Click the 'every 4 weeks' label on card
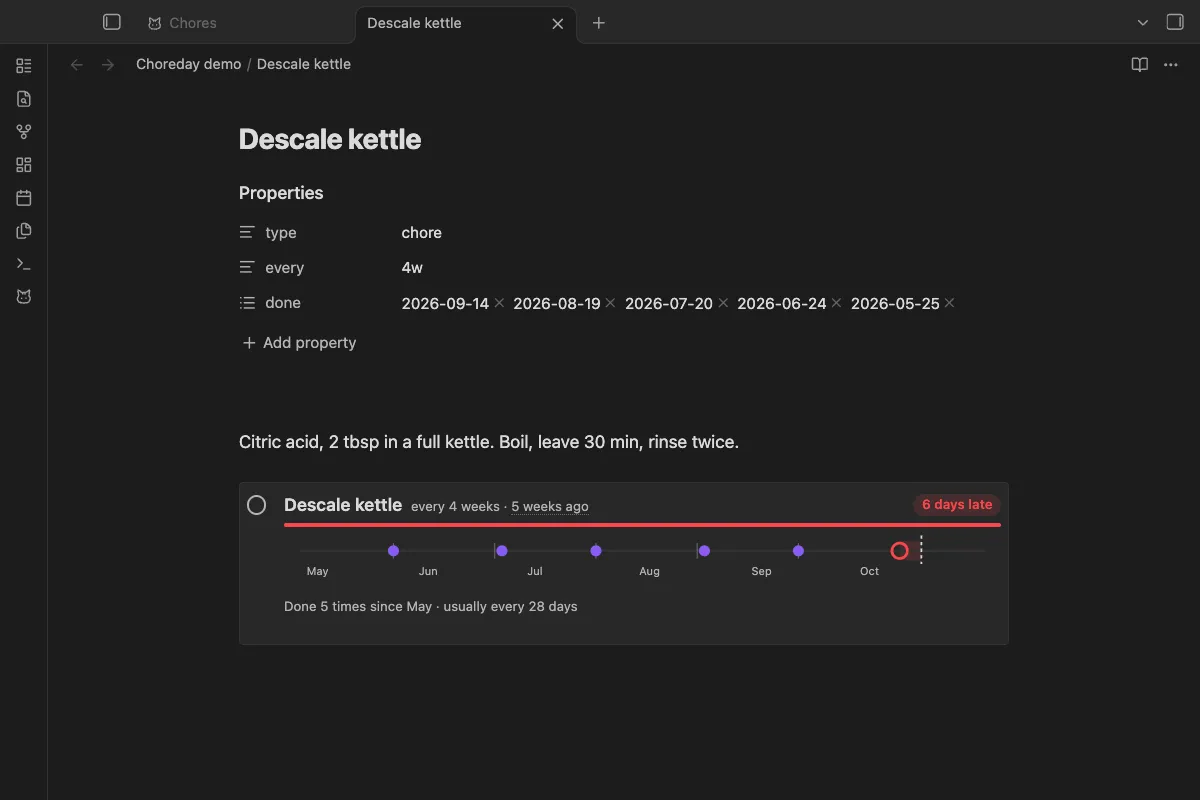 [455, 506]
